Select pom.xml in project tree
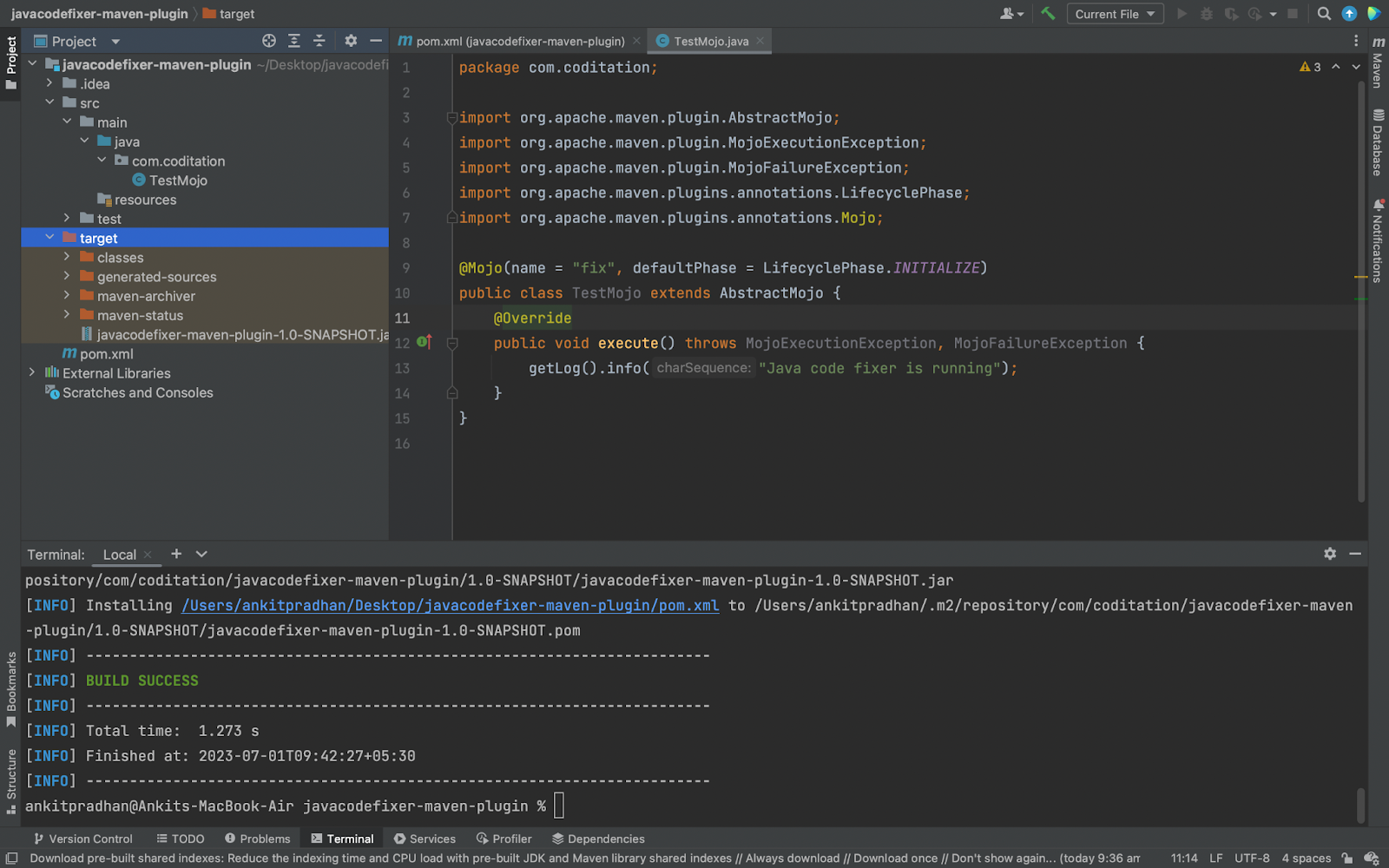Screen dimensions: 1389x868 click(x=98, y=354)
